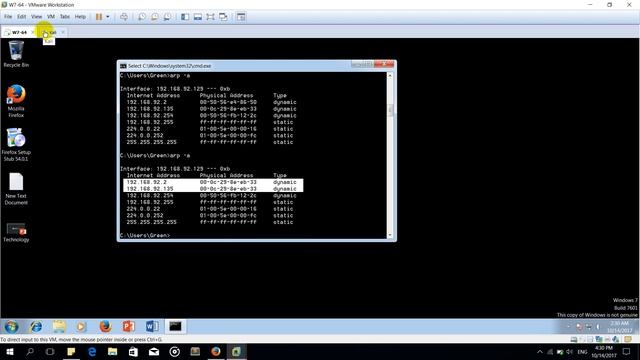Click guest volume tray icon

598,327
